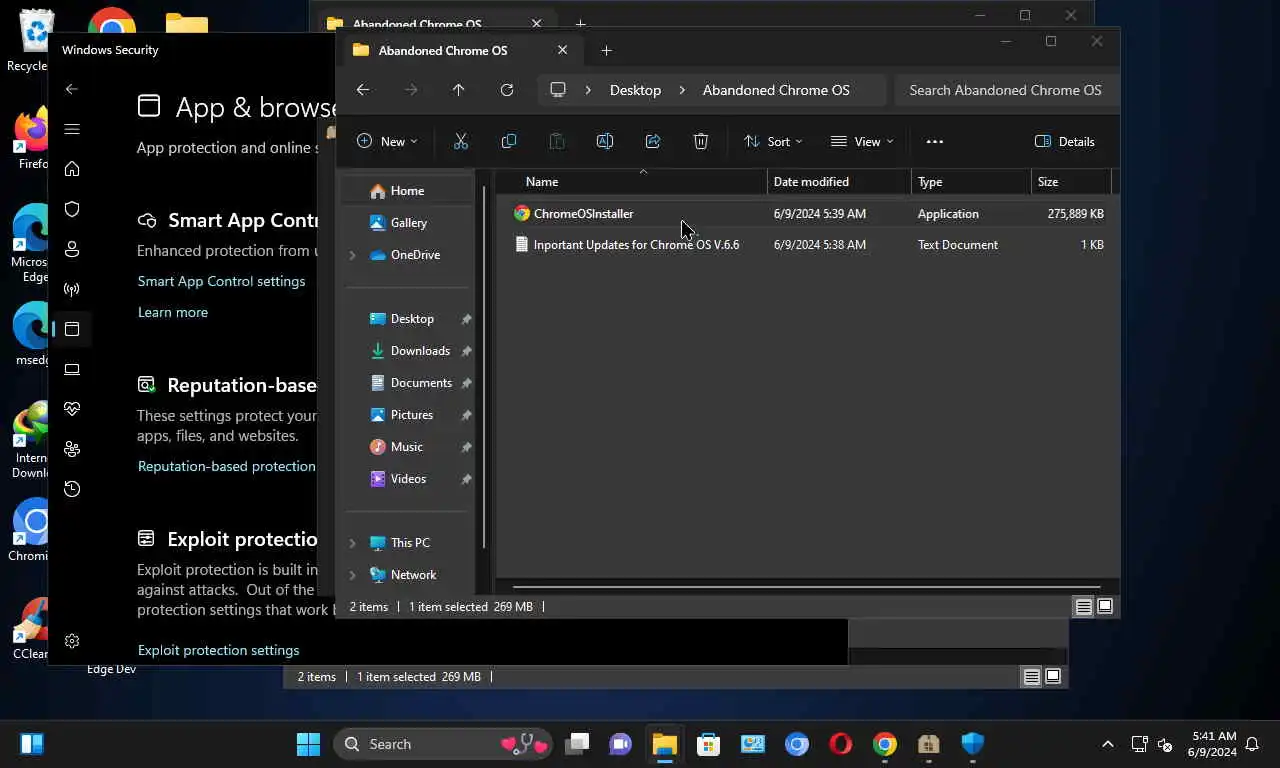Click Desktop in address bar breadcrumb
Screen dimensions: 1280x768
635,90
